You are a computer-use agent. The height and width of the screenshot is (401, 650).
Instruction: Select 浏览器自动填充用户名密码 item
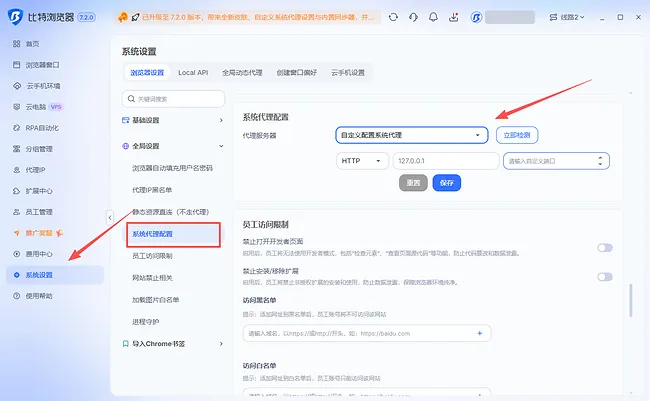[172, 168]
